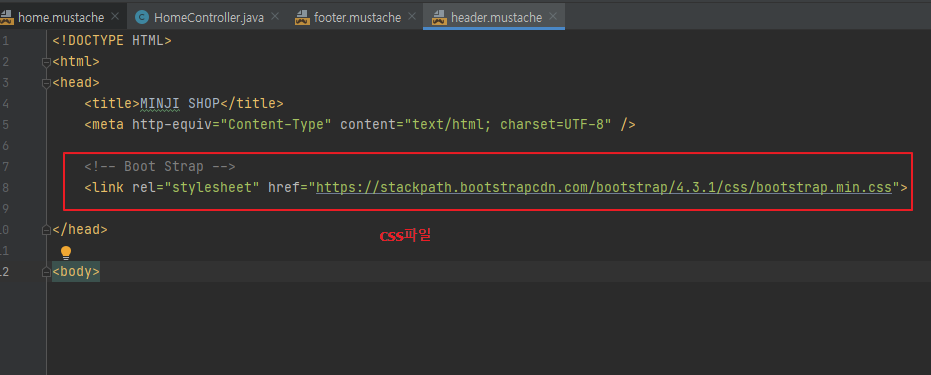Click the rel="stylesheet" attribute
The width and height of the screenshot is (931, 375).
click(196, 188)
